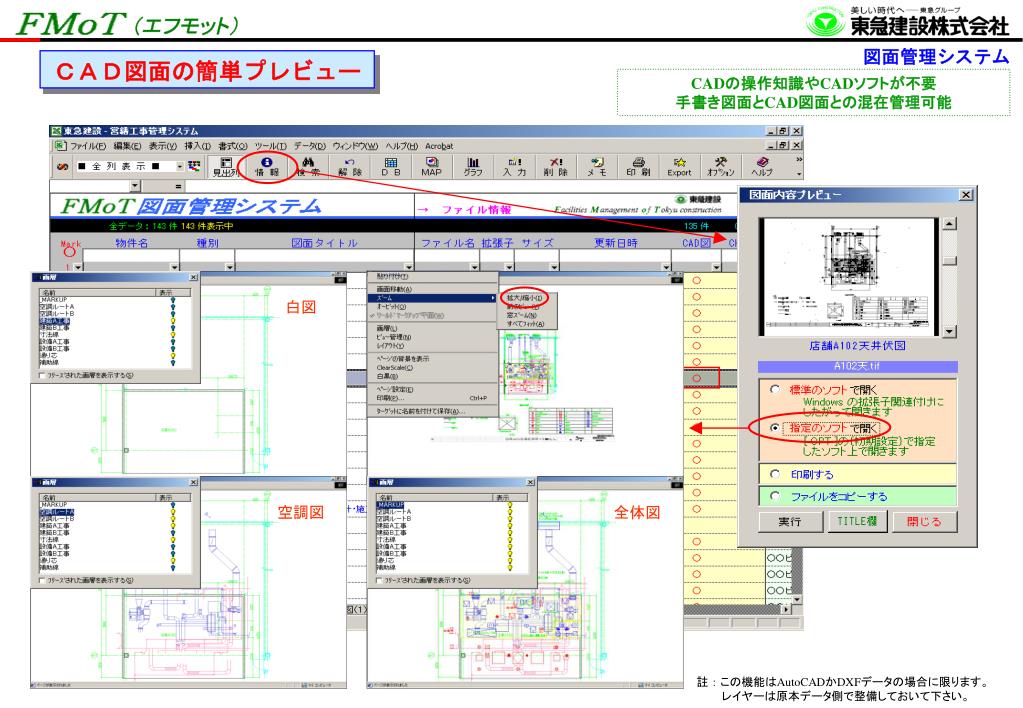The width and height of the screenshot is (1023, 708).
Task: Click the toolbar overflow chevron after ヘルプ
Action: [x=799, y=160]
